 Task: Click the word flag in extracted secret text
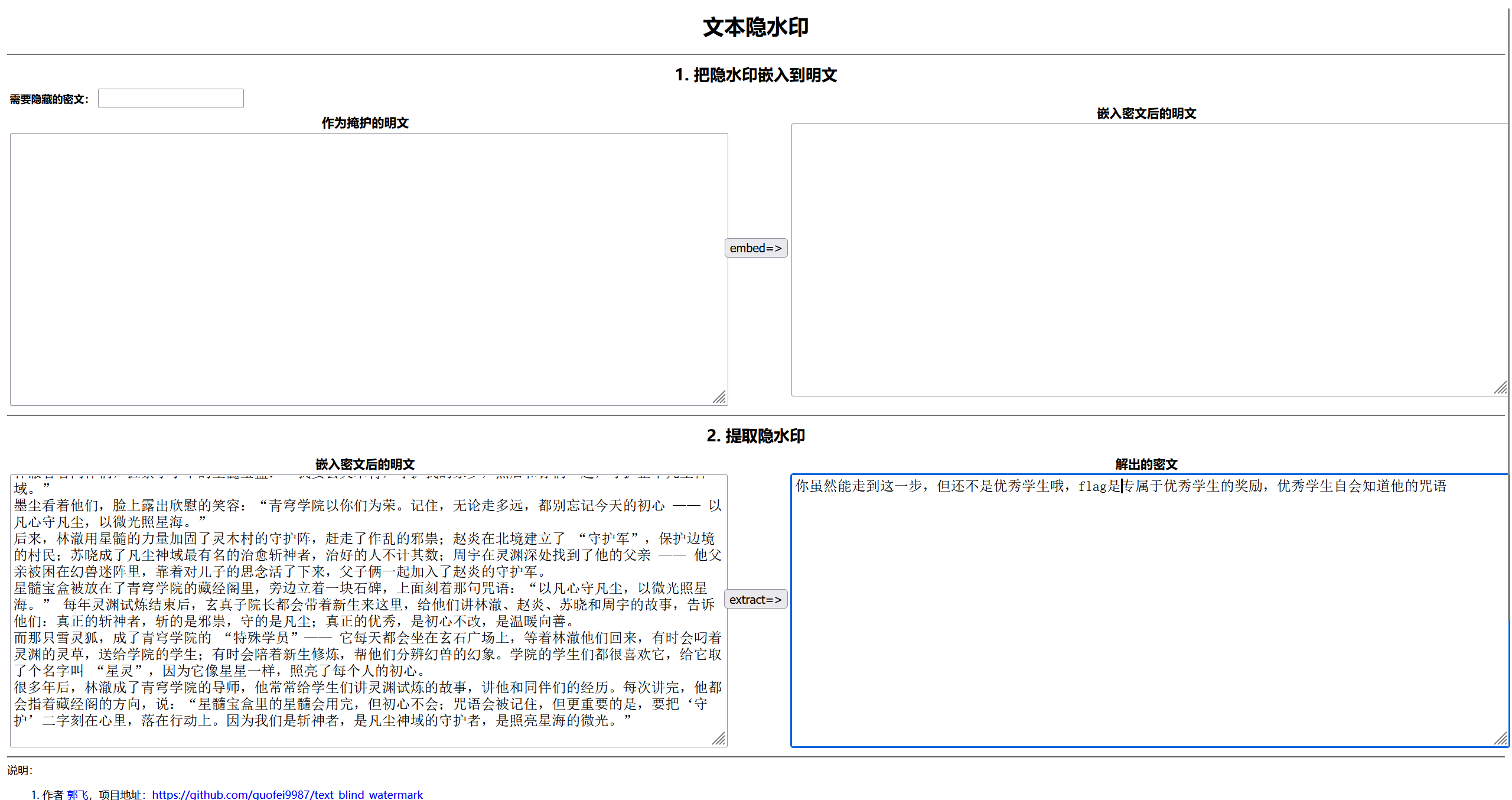point(1092,486)
